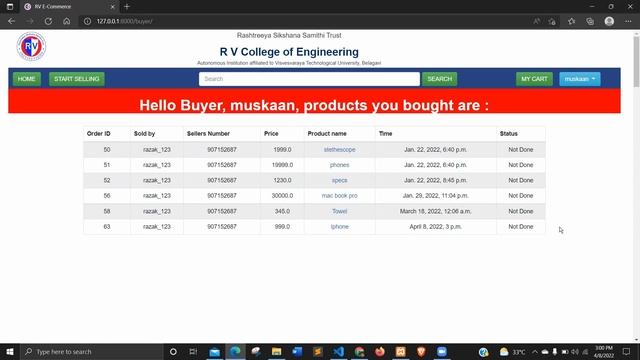
Task: Open the browser home page icon
Action: (x=67, y=21)
